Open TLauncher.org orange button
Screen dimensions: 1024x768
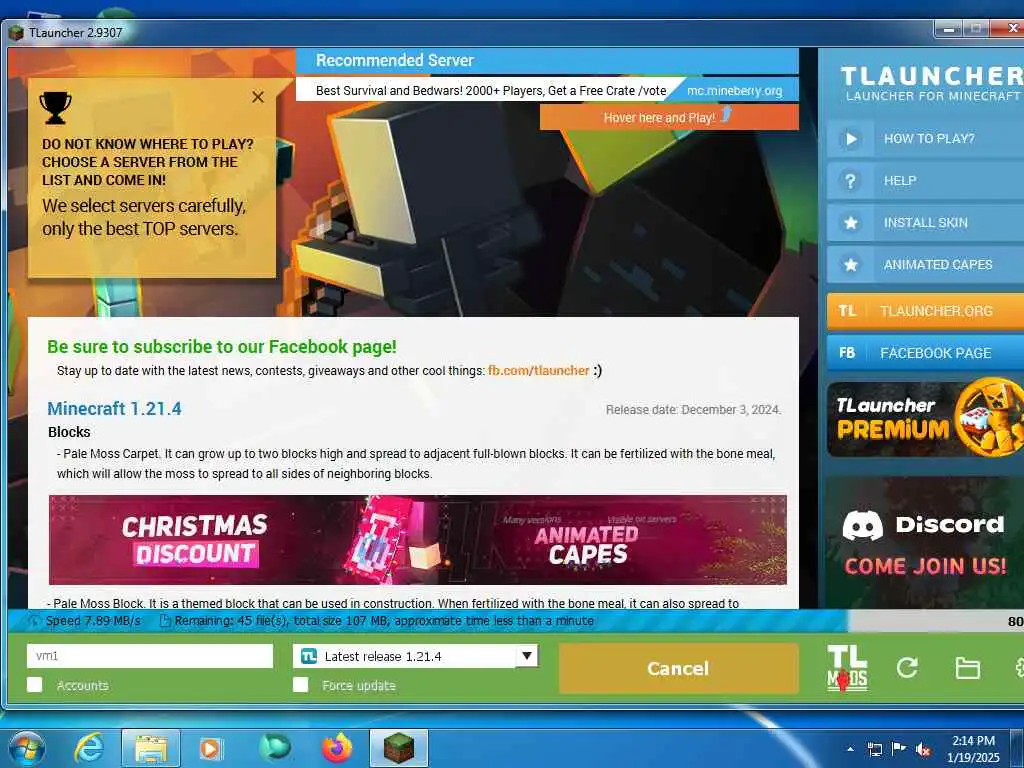coord(925,311)
